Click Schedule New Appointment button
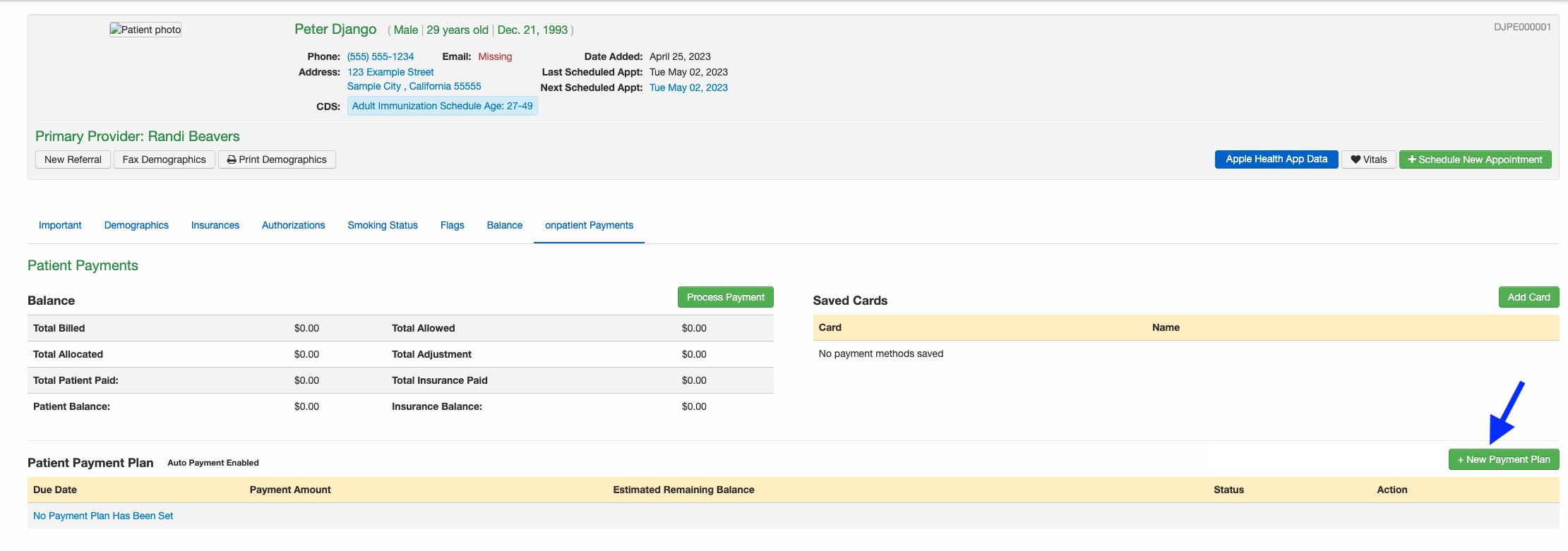The height and width of the screenshot is (551, 1568). pos(1476,159)
